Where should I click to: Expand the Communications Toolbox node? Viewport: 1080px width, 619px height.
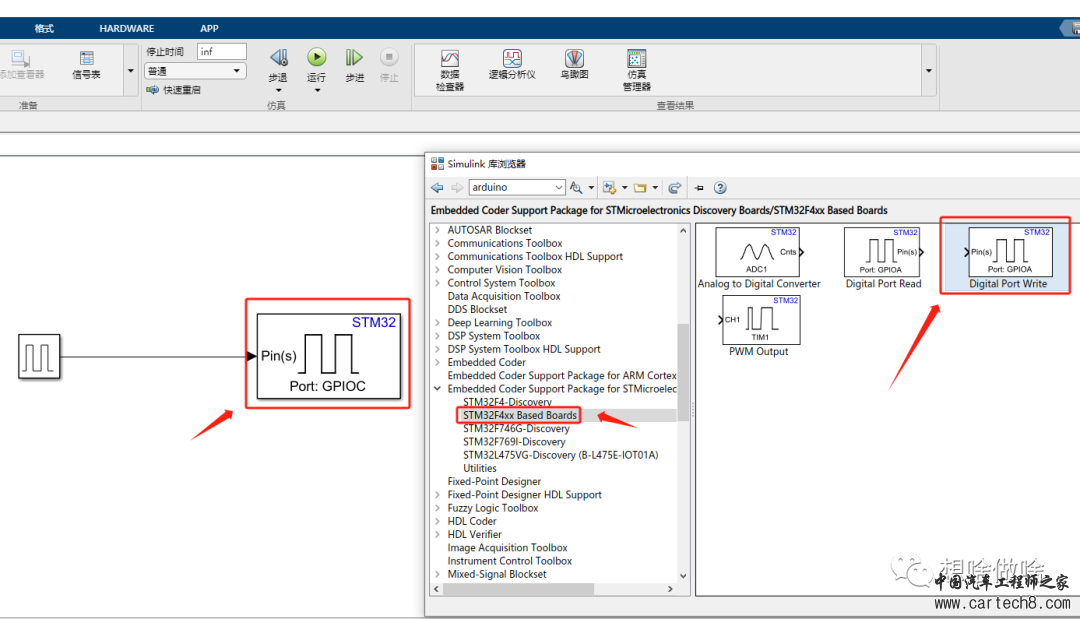pos(437,243)
